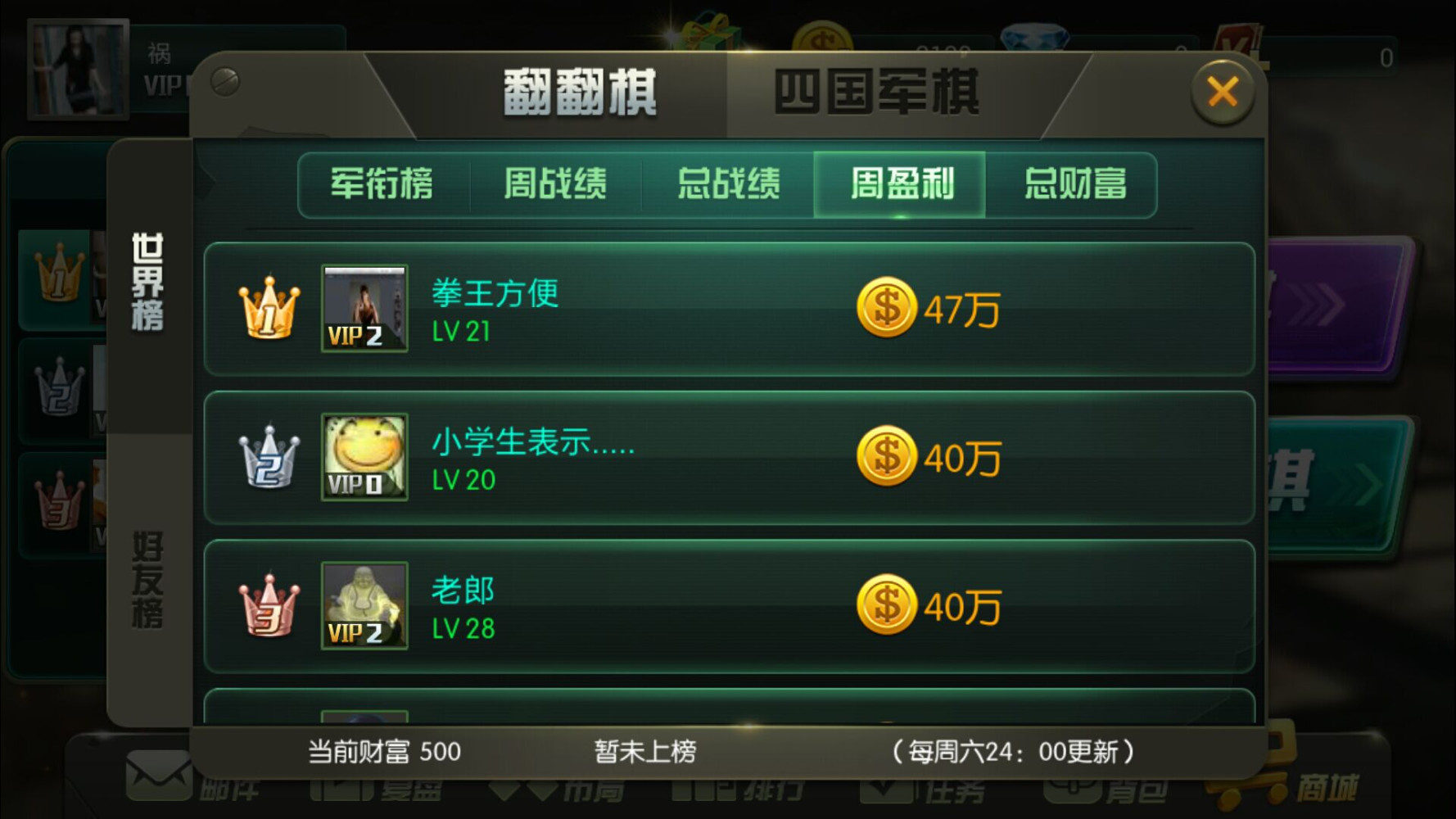Click the gold first-place crown icon

pyautogui.click(x=269, y=309)
